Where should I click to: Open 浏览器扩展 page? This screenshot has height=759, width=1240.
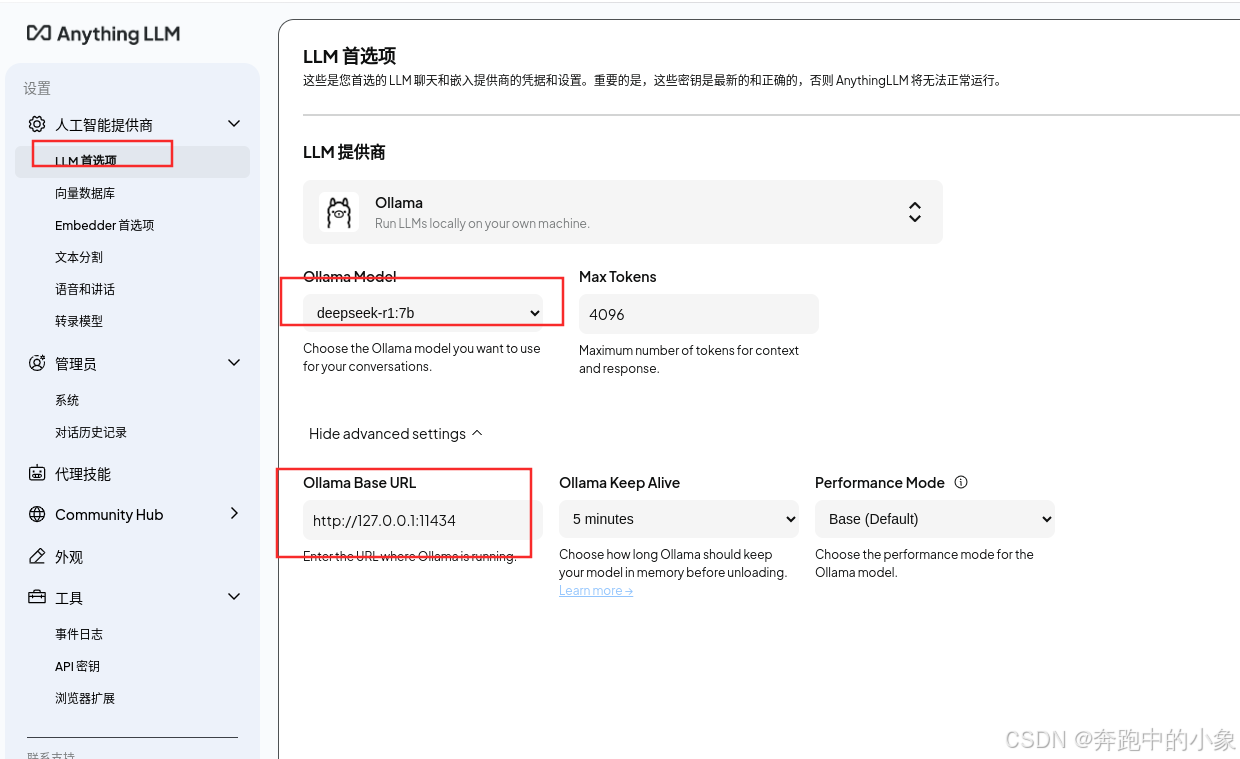click(x=85, y=698)
